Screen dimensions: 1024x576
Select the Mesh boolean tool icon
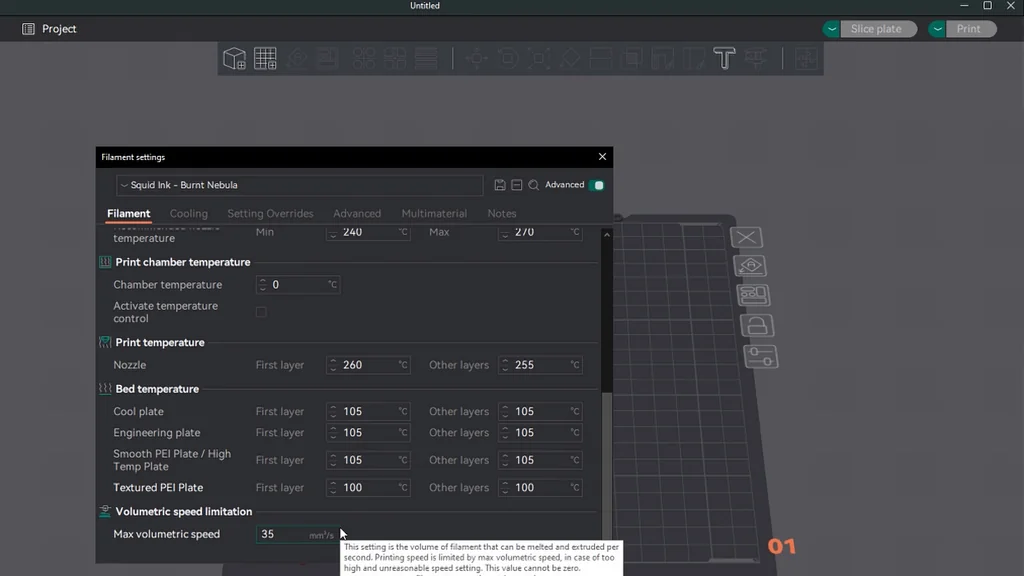click(632, 58)
